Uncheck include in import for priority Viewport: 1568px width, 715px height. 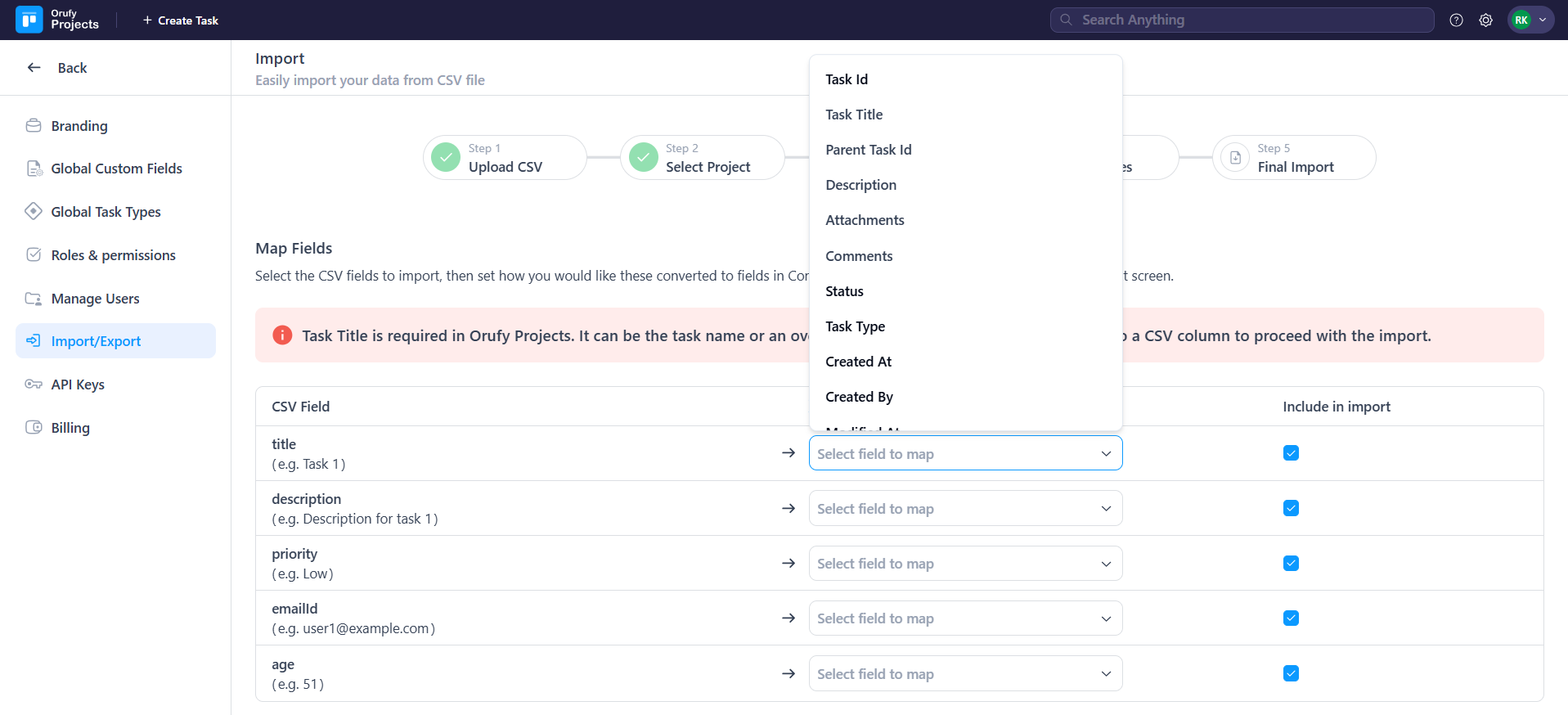pyautogui.click(x=1291, y=564)
